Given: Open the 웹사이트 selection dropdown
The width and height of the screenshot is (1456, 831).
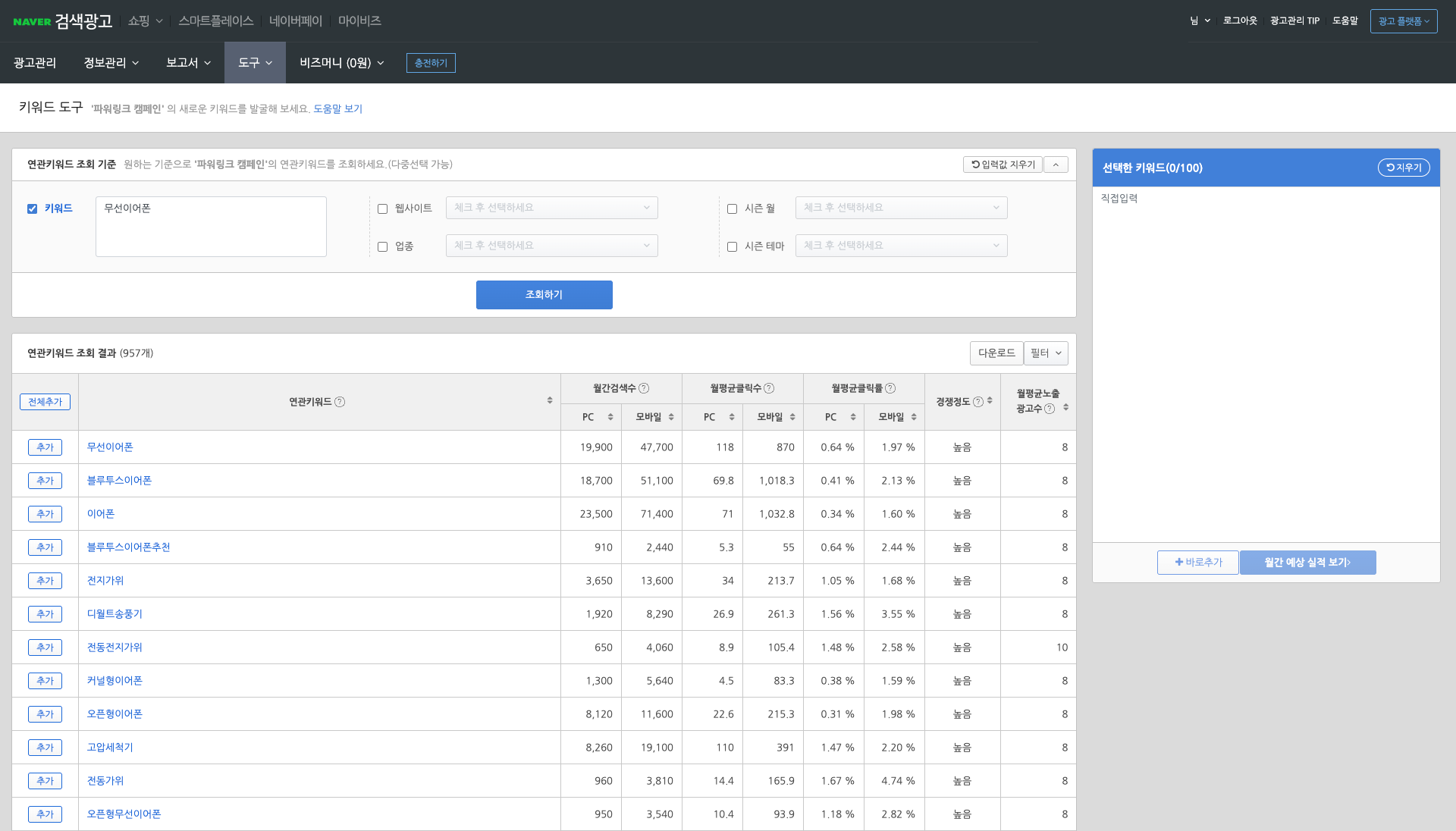Looking at the screenshot, I should tap(551, 208).
